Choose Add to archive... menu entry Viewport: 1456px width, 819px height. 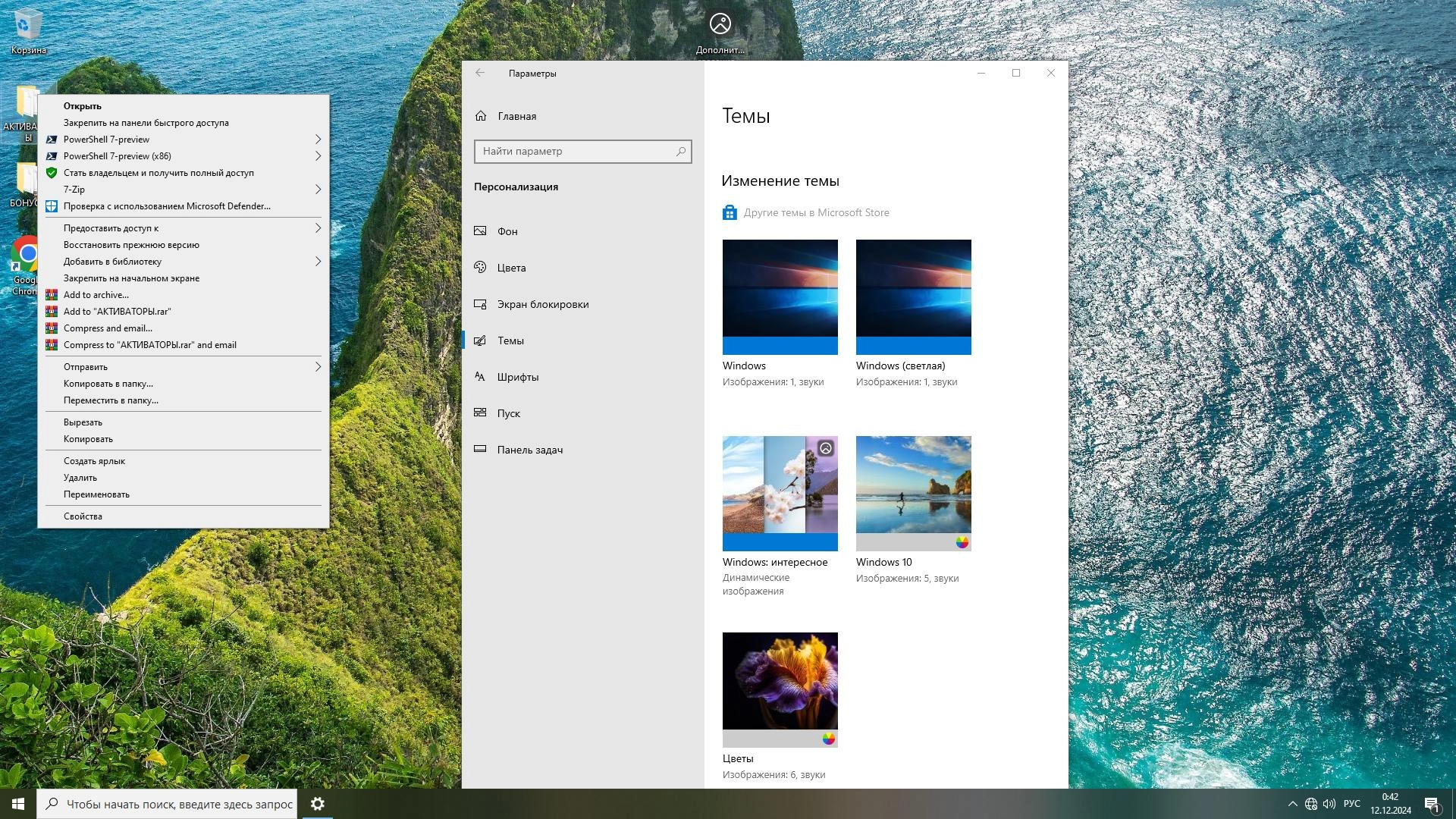point(96,295)
